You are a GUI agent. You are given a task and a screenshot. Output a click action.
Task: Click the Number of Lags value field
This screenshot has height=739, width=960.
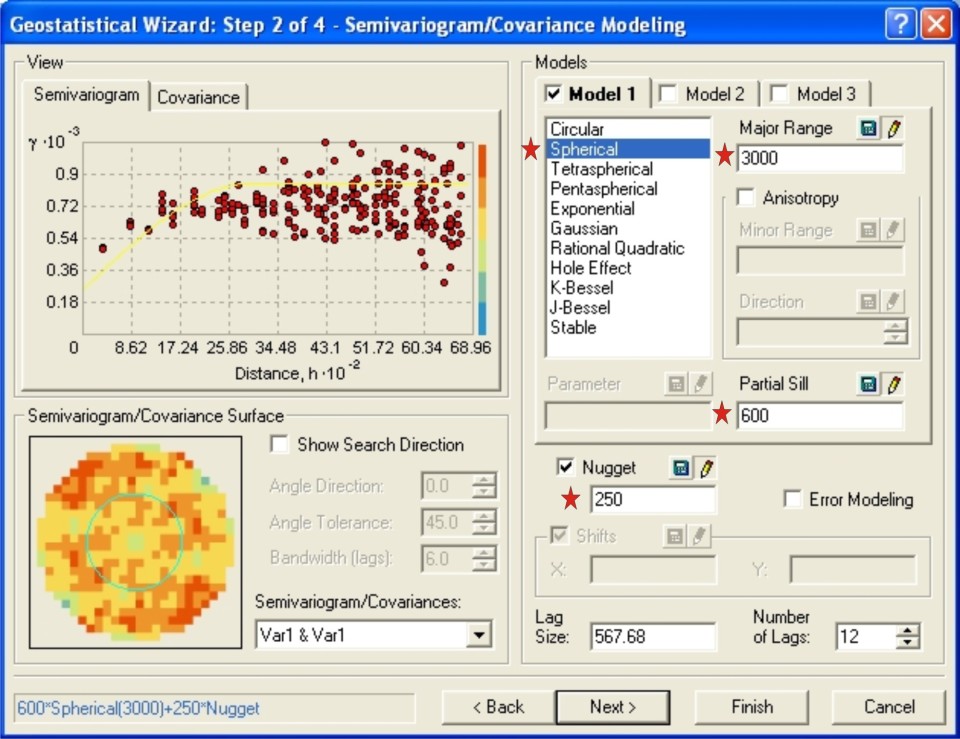click(866, 636)
